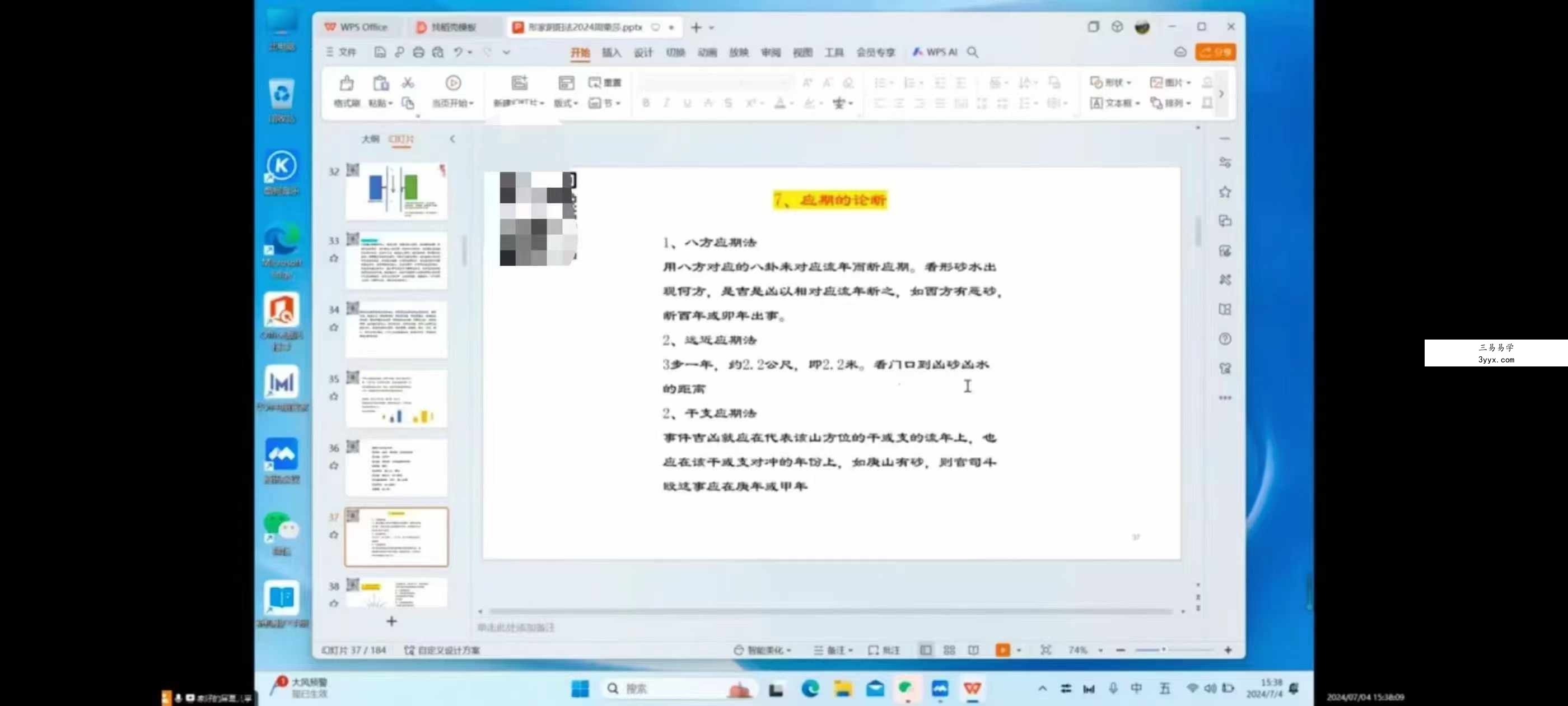Click the Cut scissors icon
Image resolution: width=1568 pixels, height=706 pixels.
408,82
